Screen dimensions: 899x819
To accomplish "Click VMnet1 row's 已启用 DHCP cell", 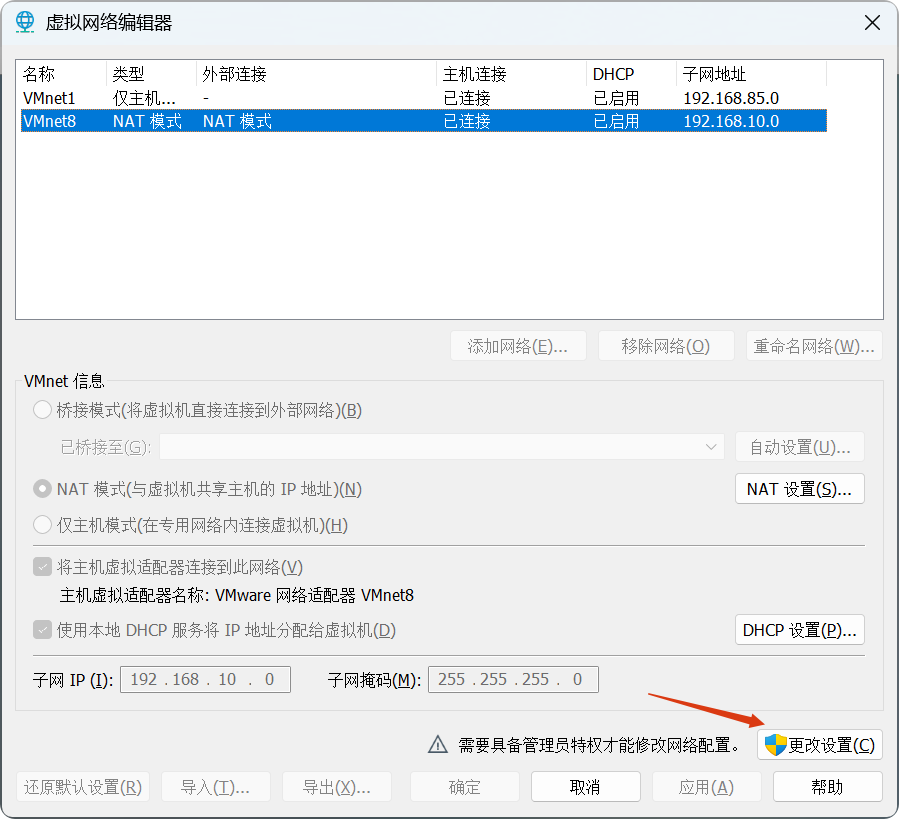I will [x=616, y=98].
